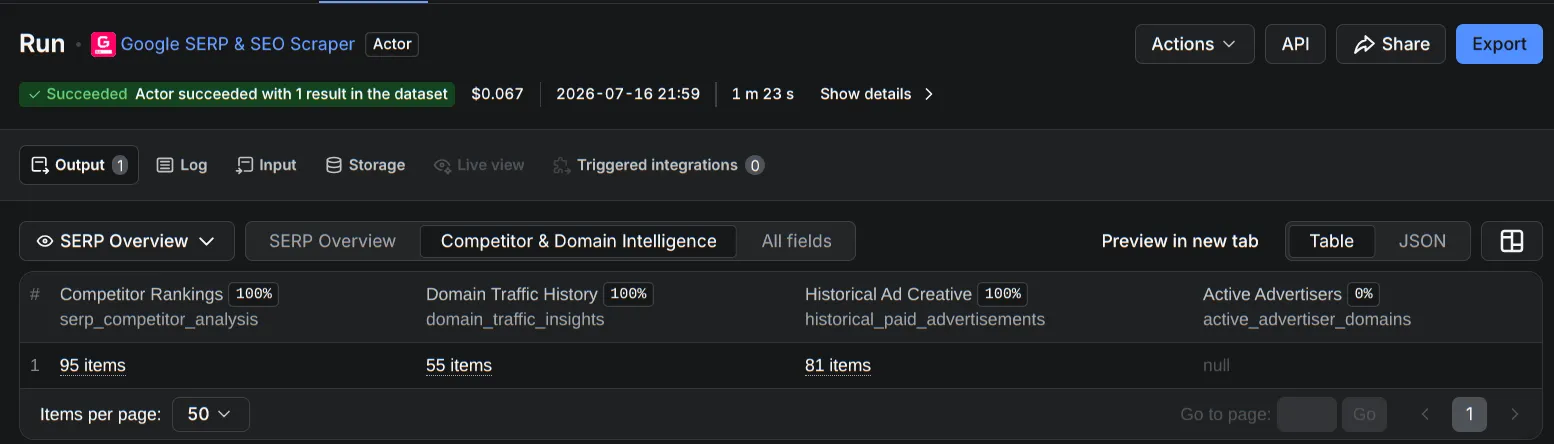The image size is (1554, 444).
Task: Open the Actions dropdown menu
Action: tap(1194, 44)
